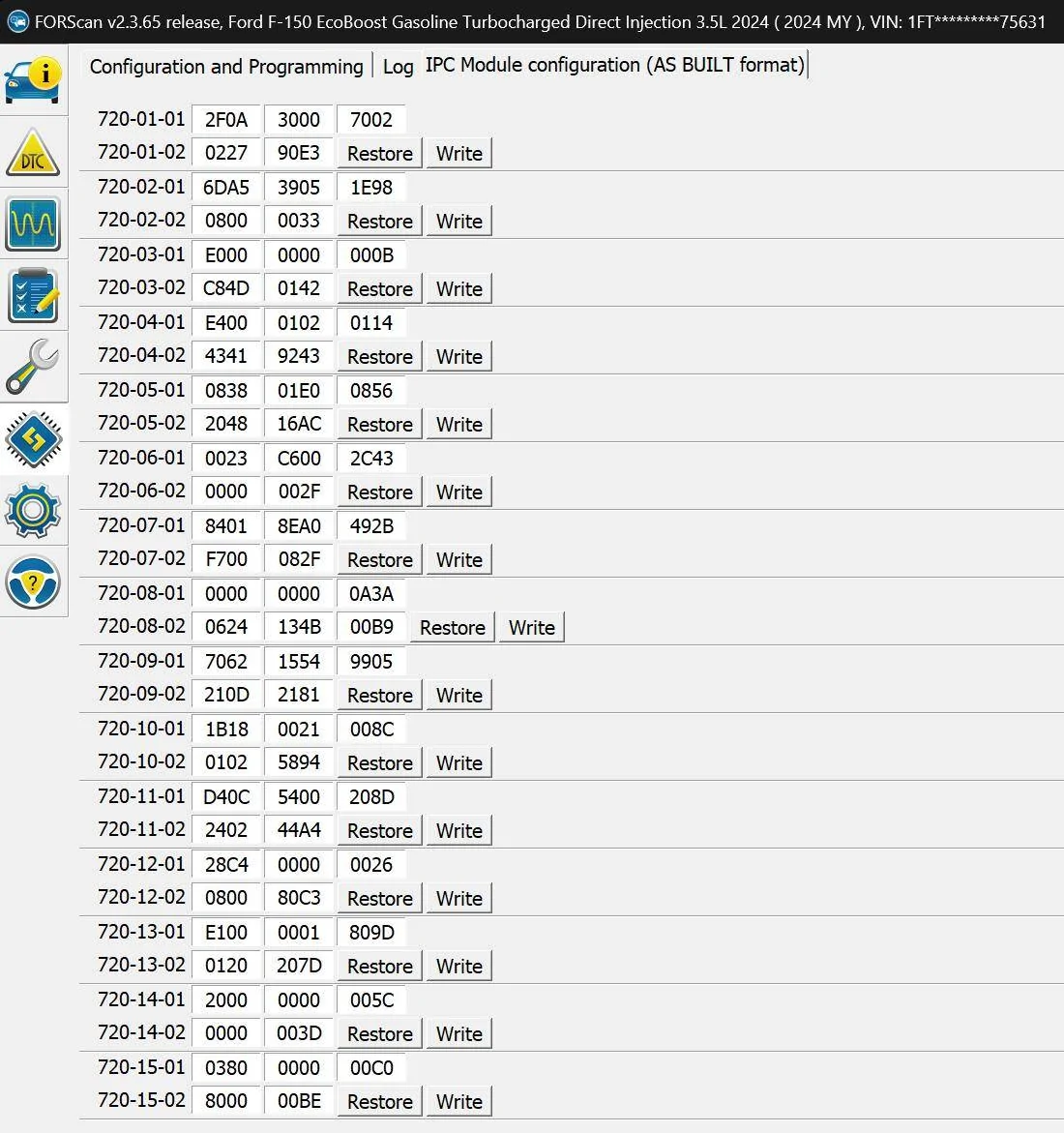Switch to the Log tab
The width and height of the screenshot is (1064, 1133).
pos(398,67)
